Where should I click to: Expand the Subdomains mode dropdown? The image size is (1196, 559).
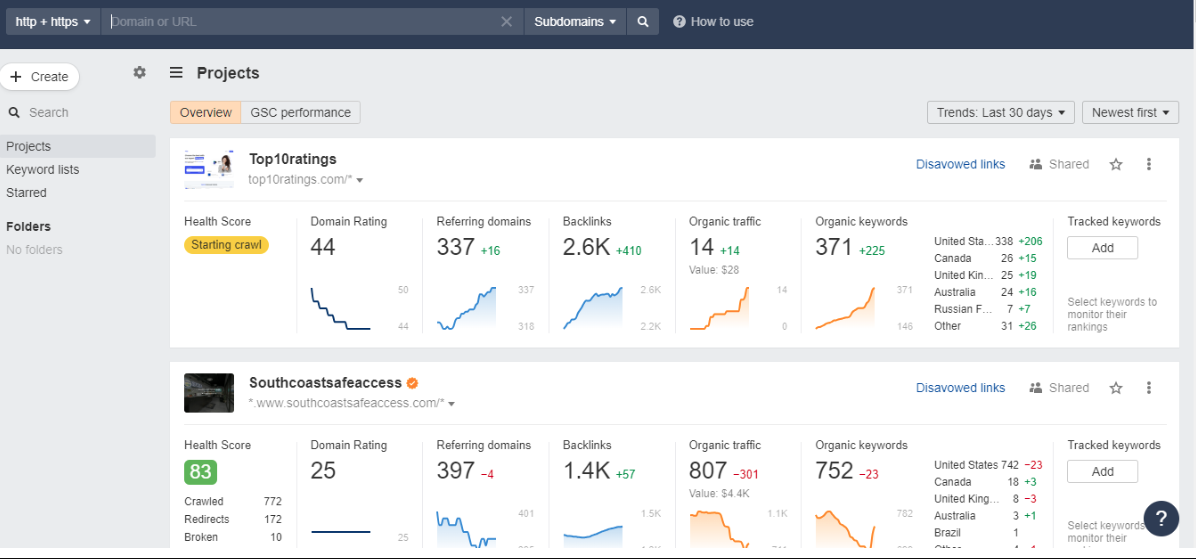click(x=574, y=22)
